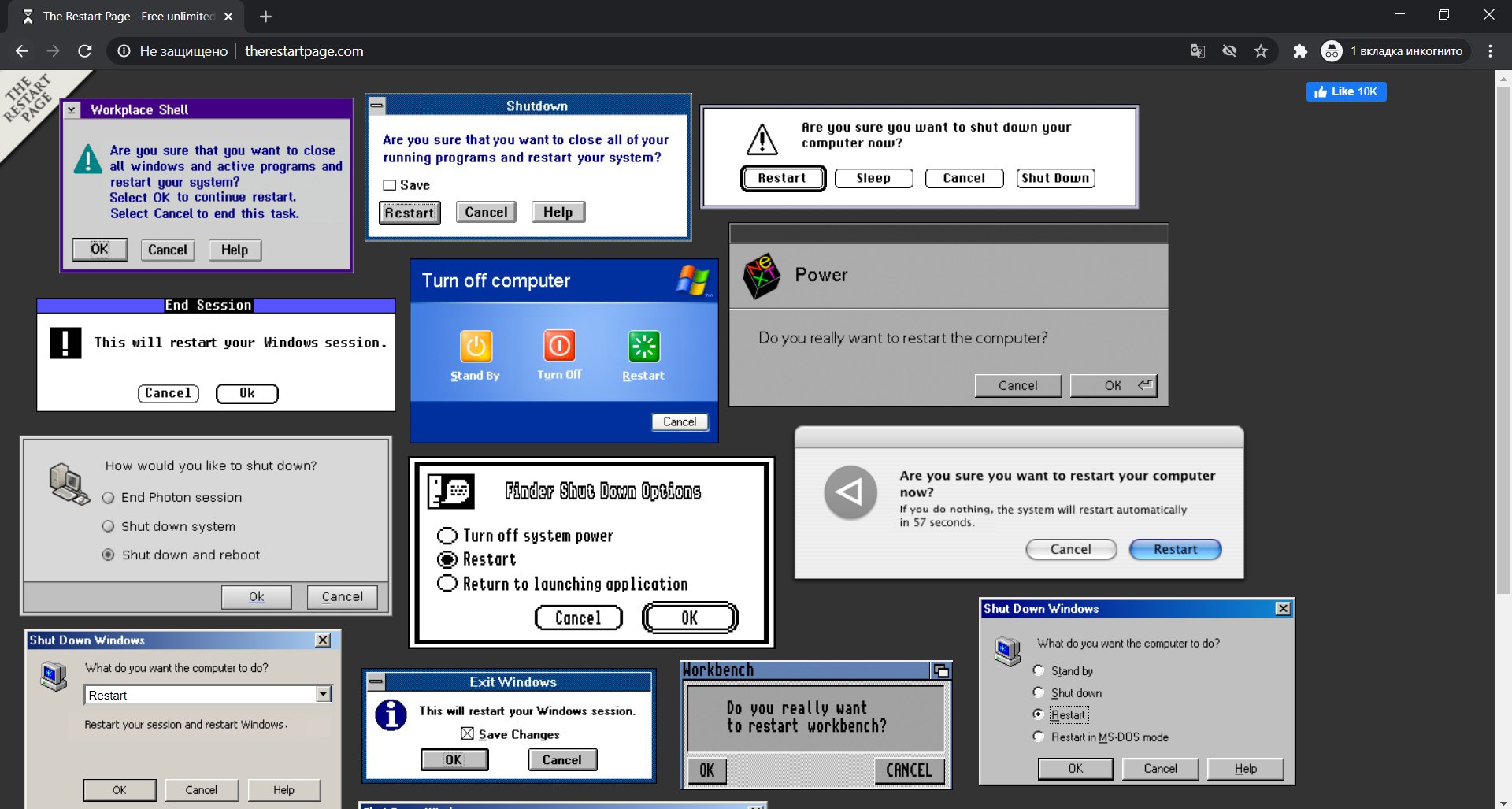Click the Windows XP flag logo
Image resolution: width=1512 pixels, height=809 pixels.
click(694, 280)
